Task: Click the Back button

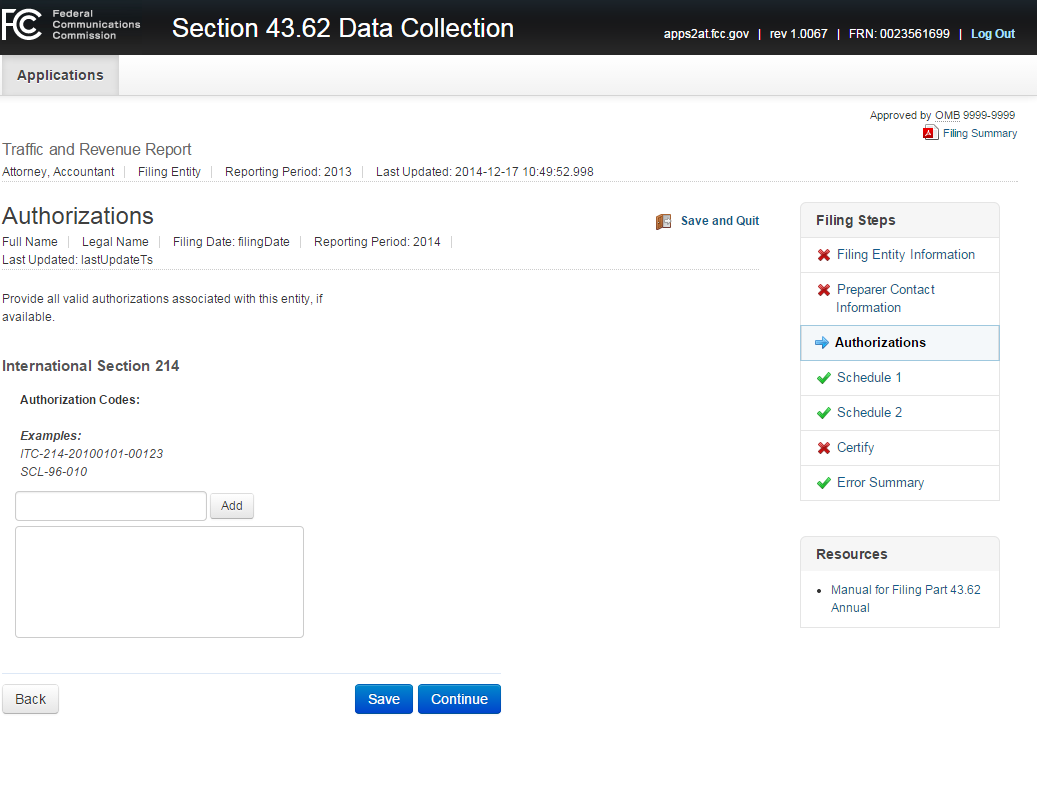Action: click(30, 699)
